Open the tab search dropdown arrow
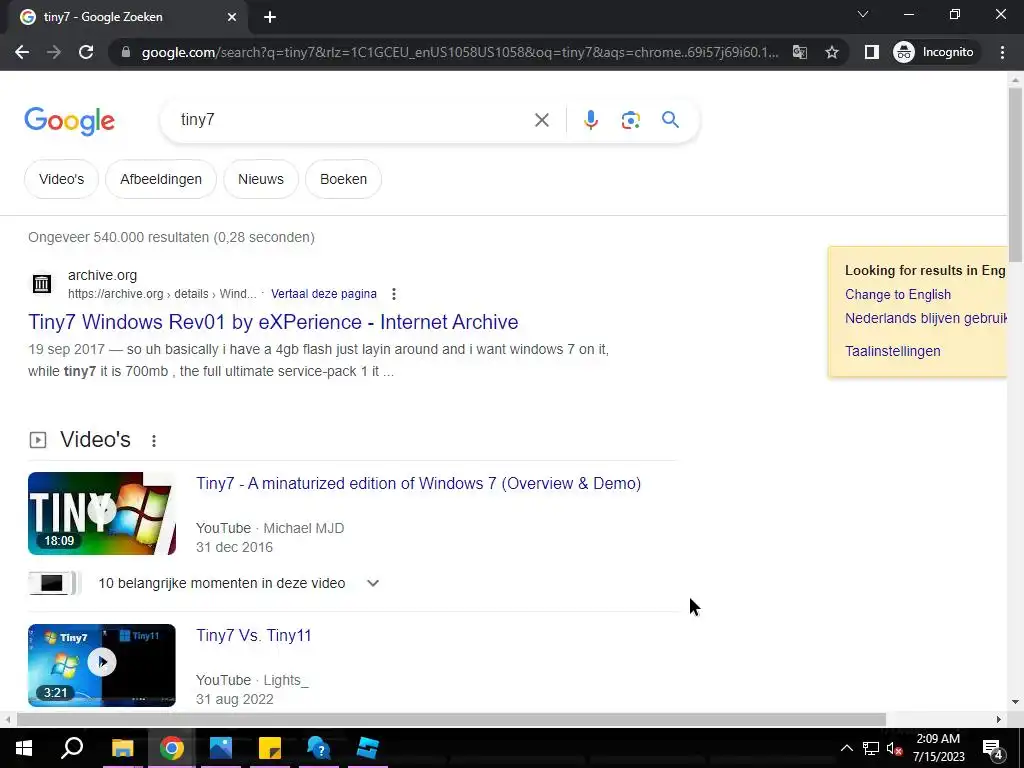Screen dimensions: 1024x768 coord(863,14)
